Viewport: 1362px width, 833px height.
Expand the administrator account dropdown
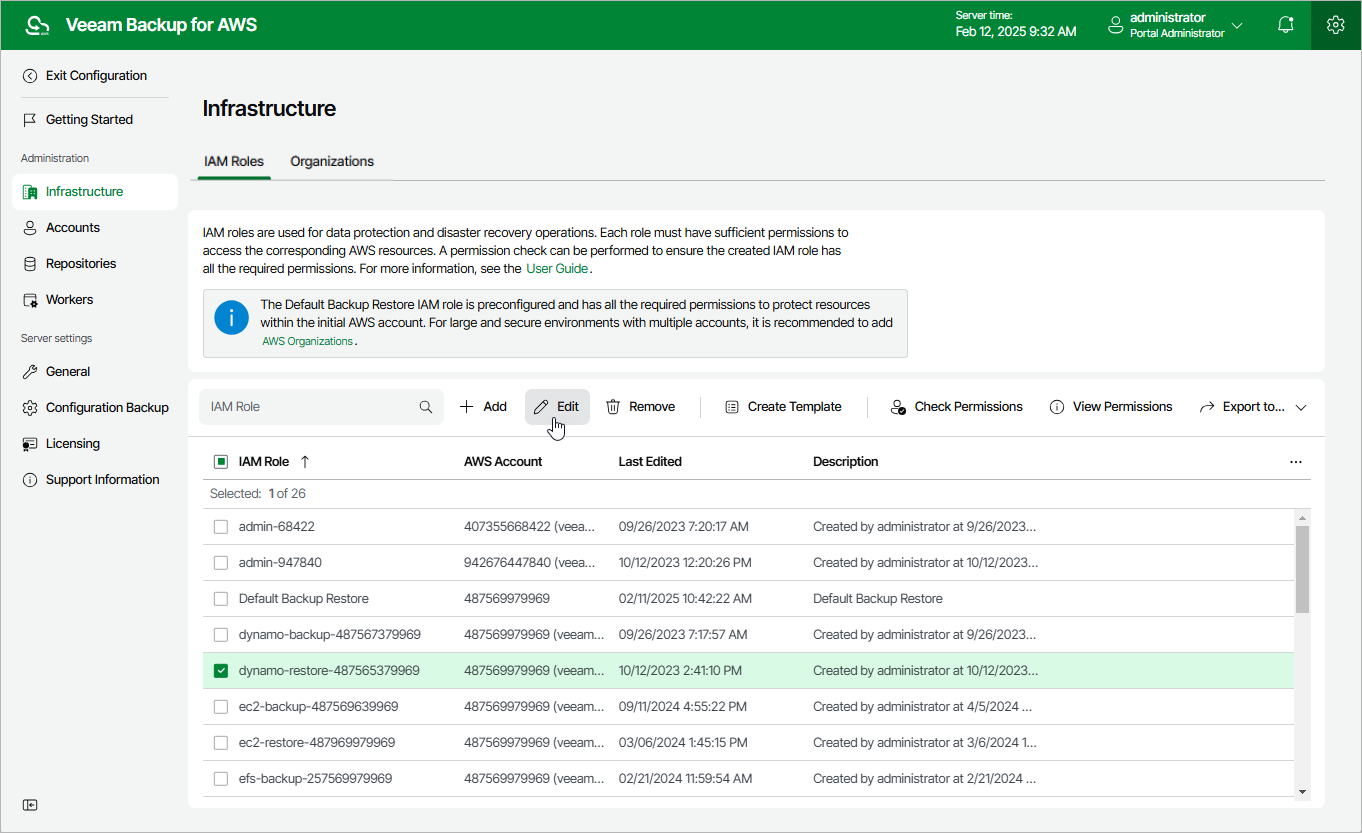(x=1237, y=25)
